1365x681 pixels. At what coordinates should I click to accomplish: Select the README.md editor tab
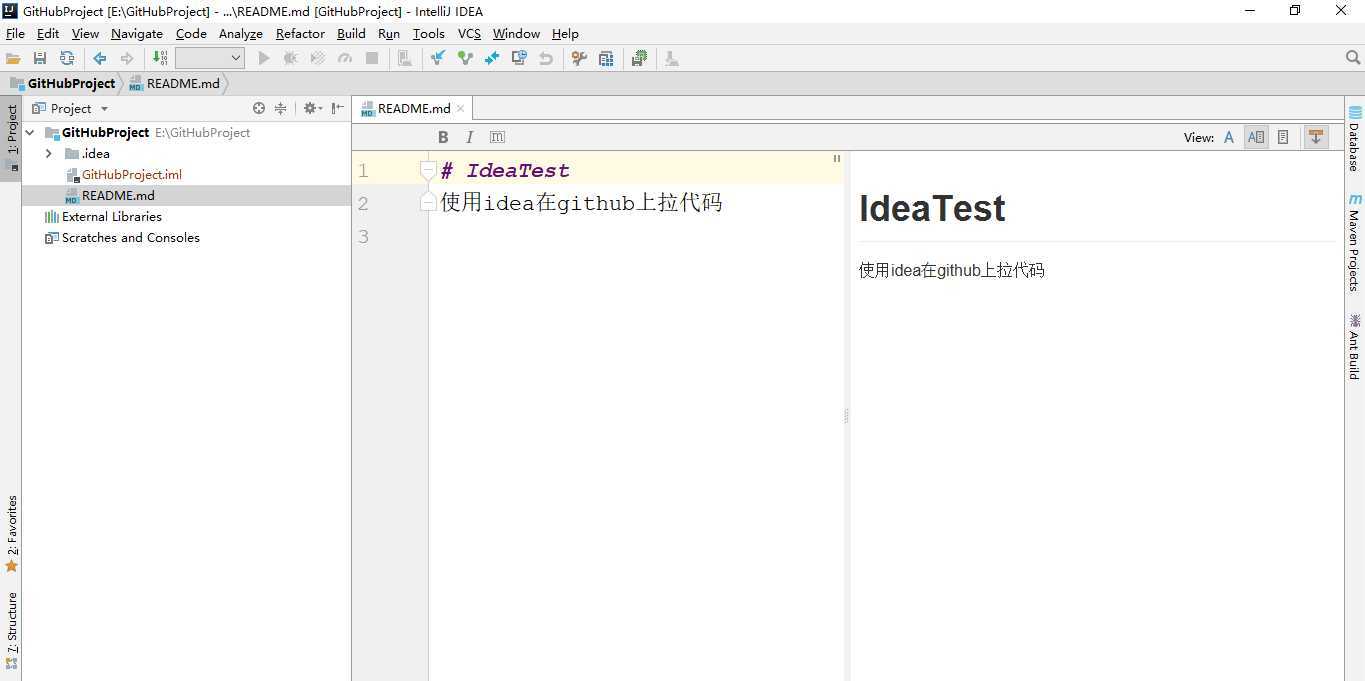coord(414,108)
